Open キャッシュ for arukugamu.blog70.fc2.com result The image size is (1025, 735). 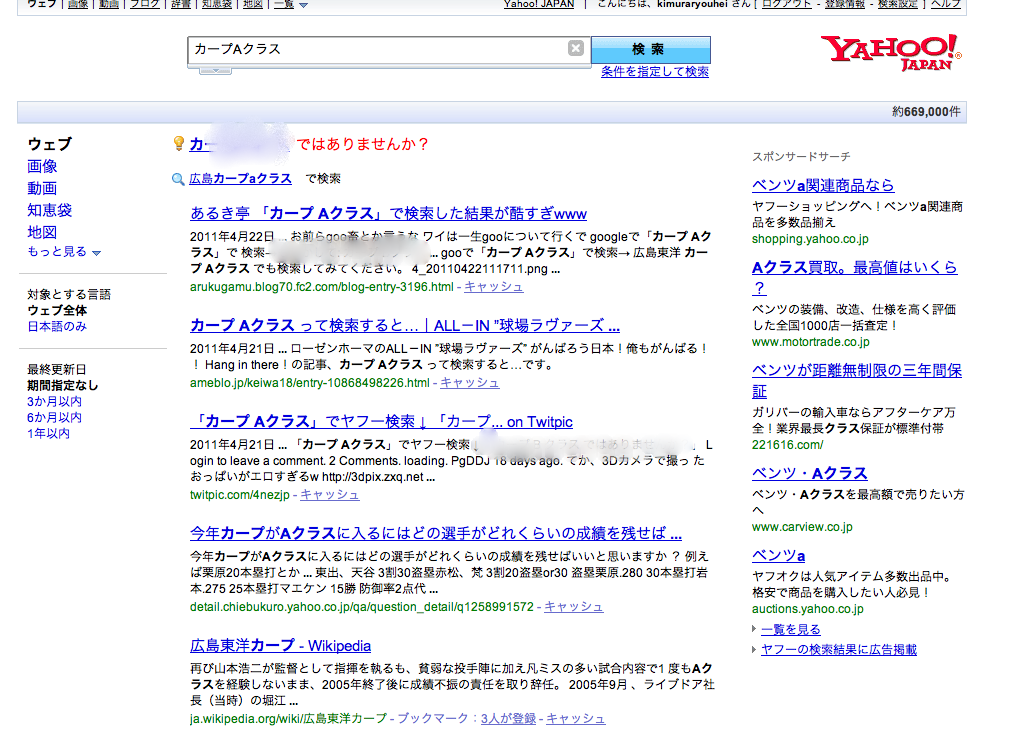click(494, 287)
